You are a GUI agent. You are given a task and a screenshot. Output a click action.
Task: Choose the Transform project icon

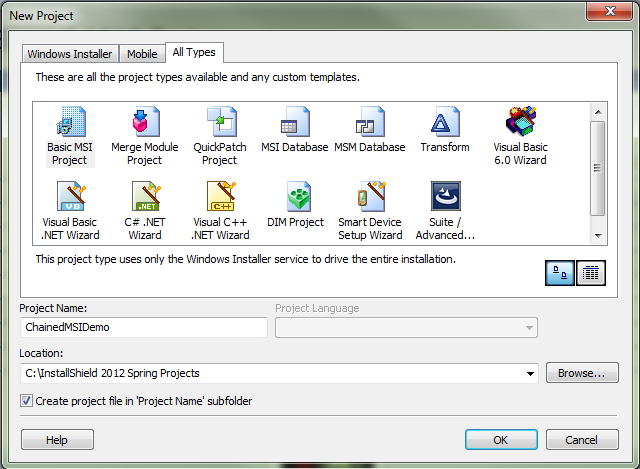coord(445,124)
